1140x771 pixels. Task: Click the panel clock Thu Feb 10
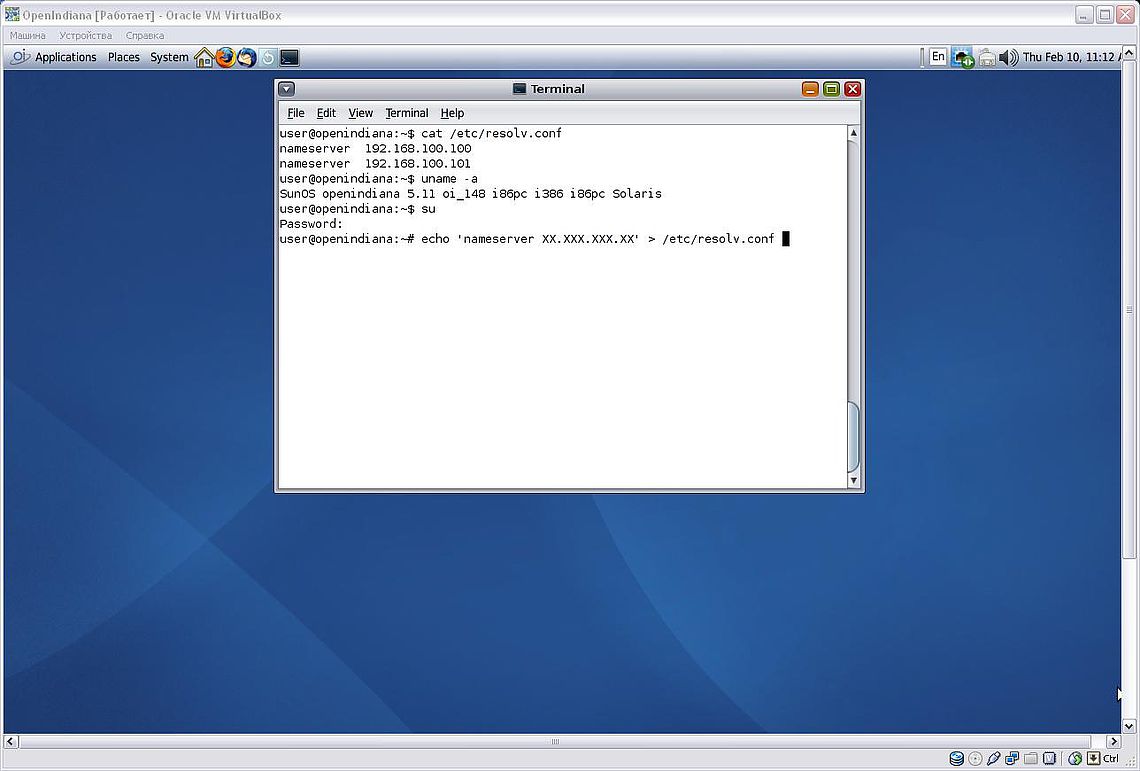pyautogui.click(x=1072, y=57)
